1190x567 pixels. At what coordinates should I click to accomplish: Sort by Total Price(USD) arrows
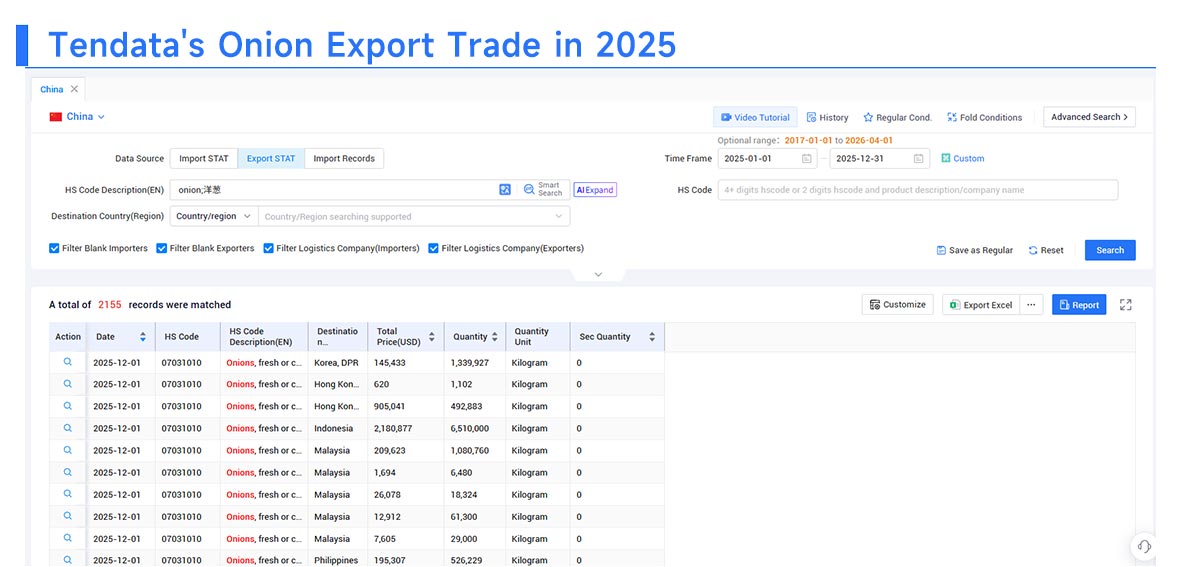tap(432, 337)
